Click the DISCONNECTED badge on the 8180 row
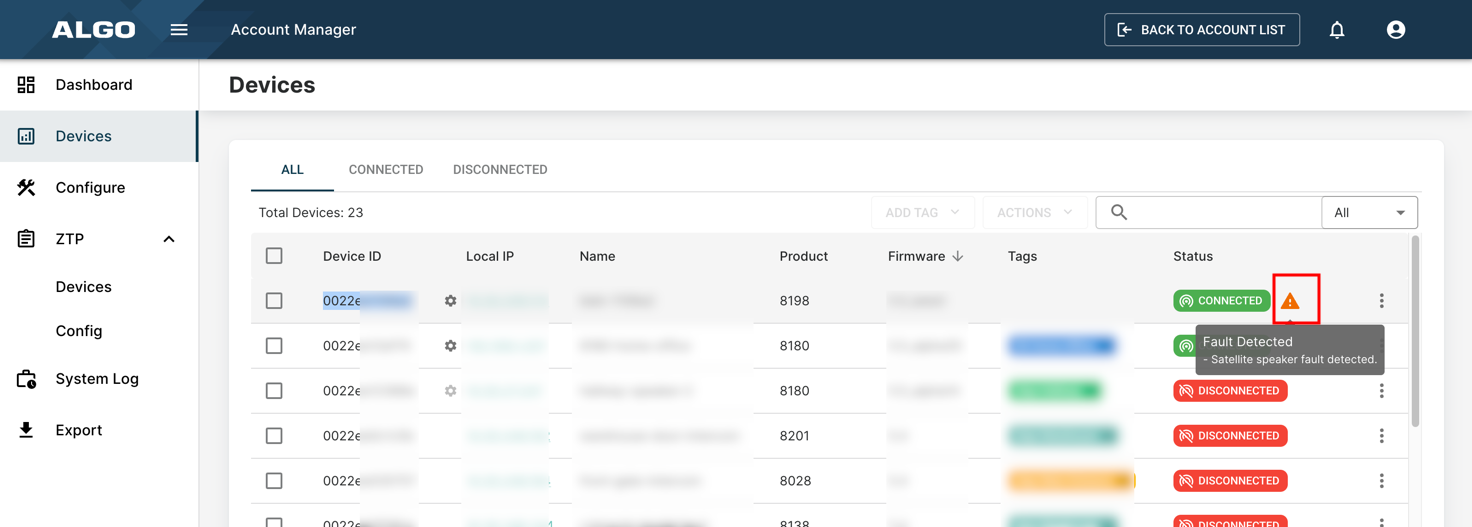 point(1230,391)
